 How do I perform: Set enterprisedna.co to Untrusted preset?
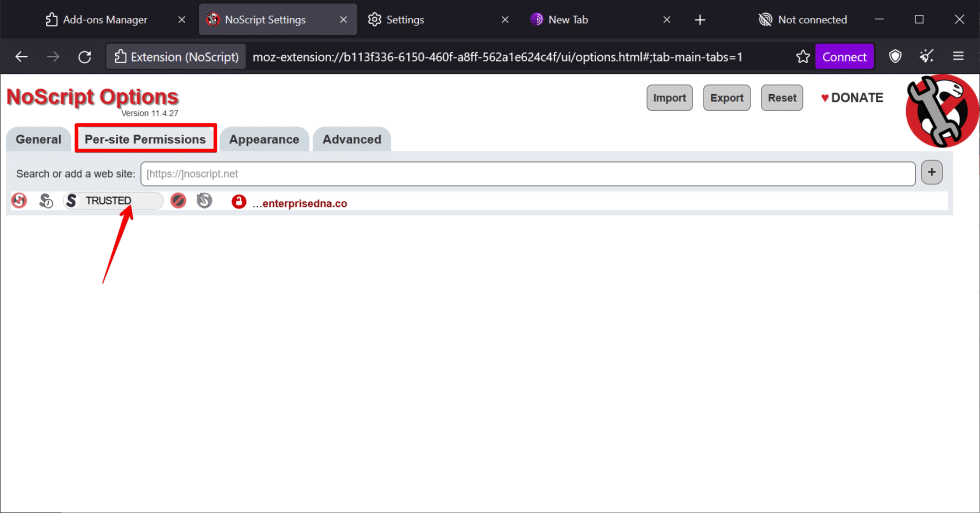click(x=178, y=201)
